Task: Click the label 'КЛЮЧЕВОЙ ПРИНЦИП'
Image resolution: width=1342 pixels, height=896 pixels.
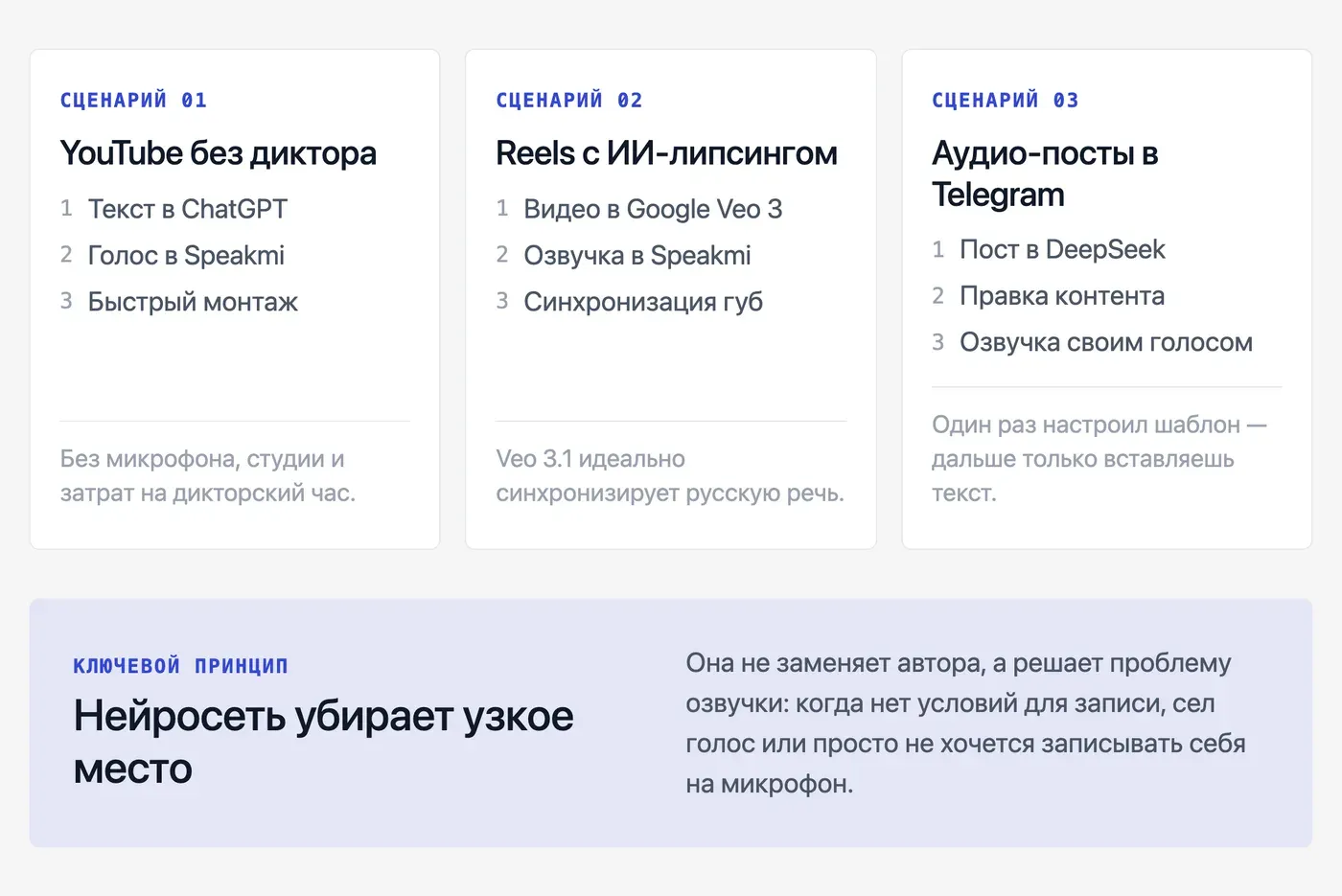Action: [x=181, y=666]
